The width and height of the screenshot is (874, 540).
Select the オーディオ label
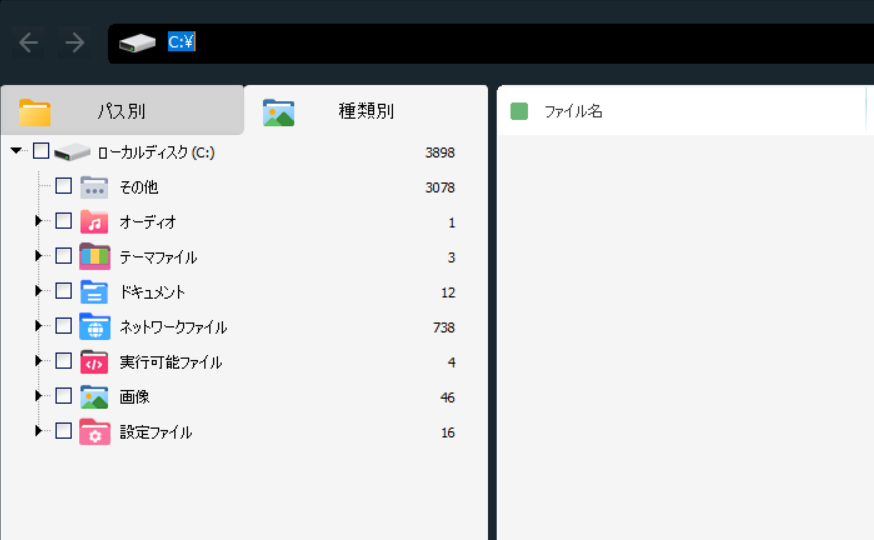[x=148, y=222]
